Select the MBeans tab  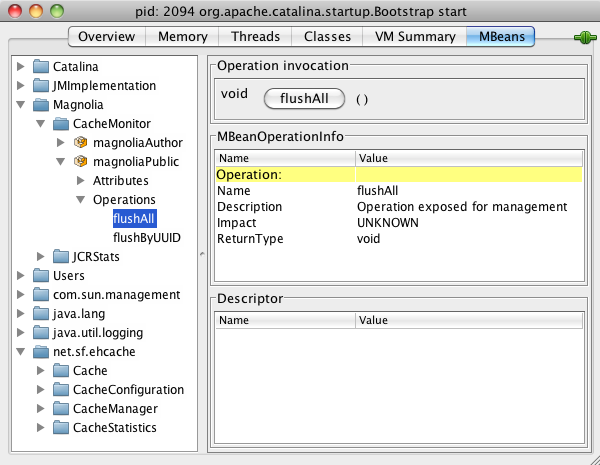pos(501,37)
